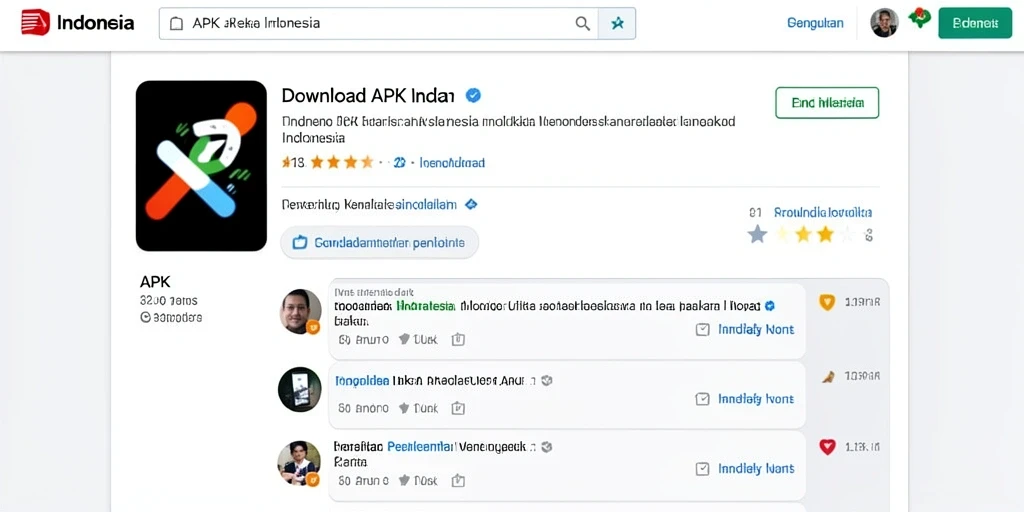Click the green Bdenets button
This screenshot has height=512, width=1024.
[975, 23]
